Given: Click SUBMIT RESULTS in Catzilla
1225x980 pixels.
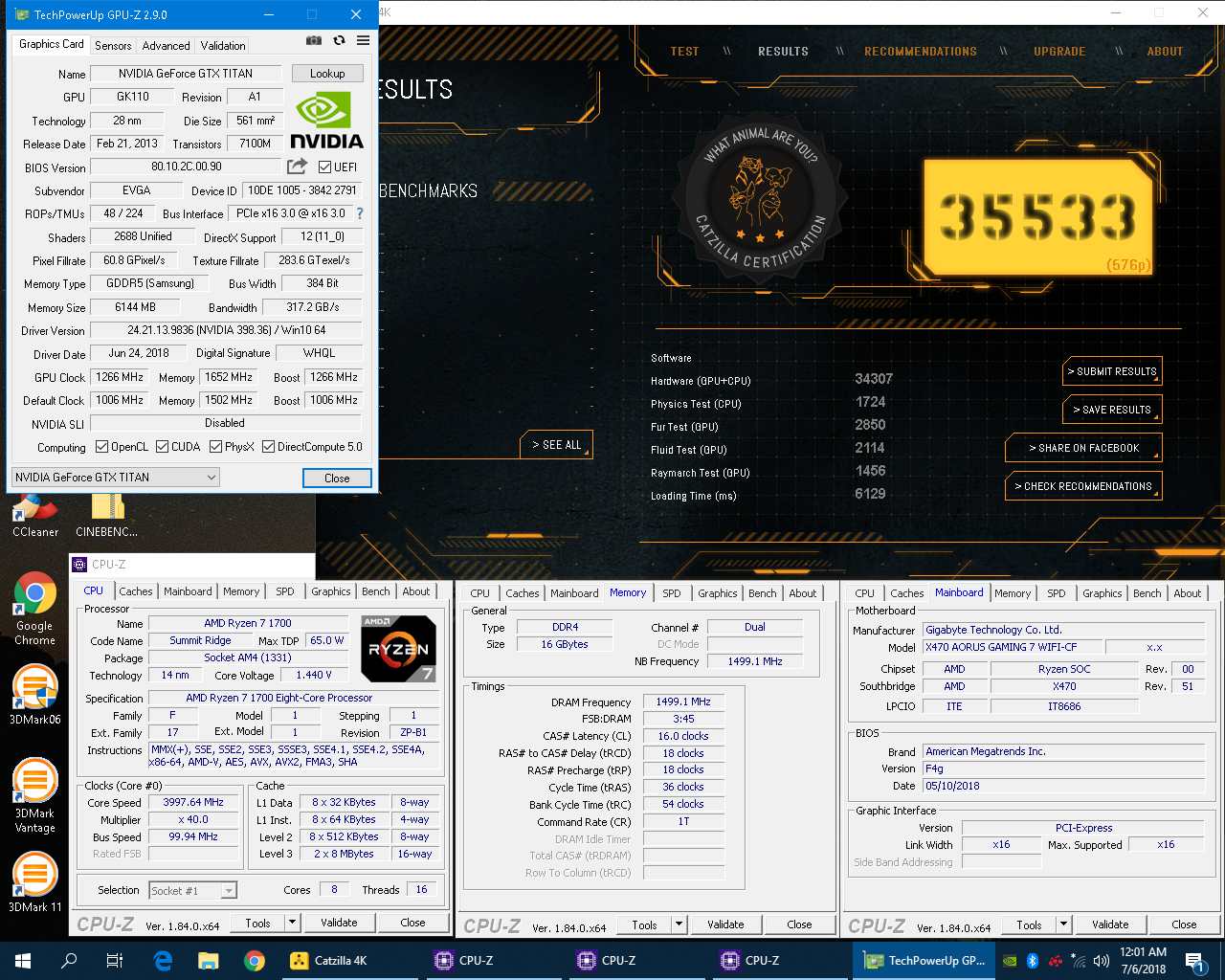Looking at the screenshot, I should coord(1112,371).
